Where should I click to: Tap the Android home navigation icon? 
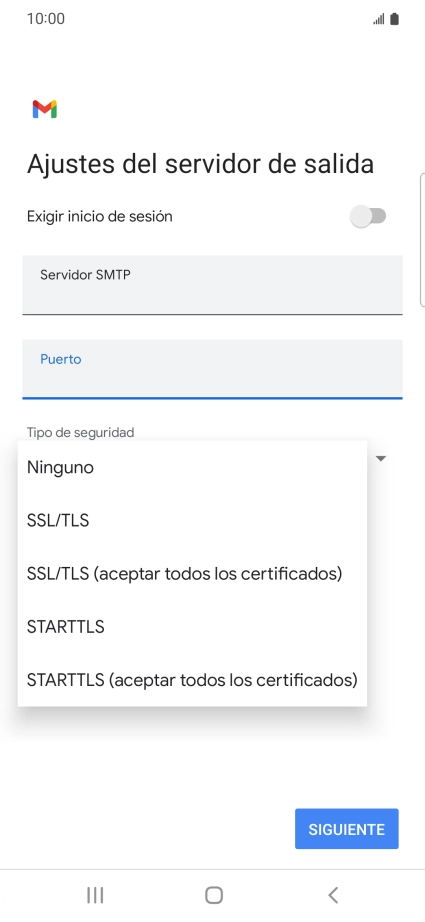click(x=213, y=895)
